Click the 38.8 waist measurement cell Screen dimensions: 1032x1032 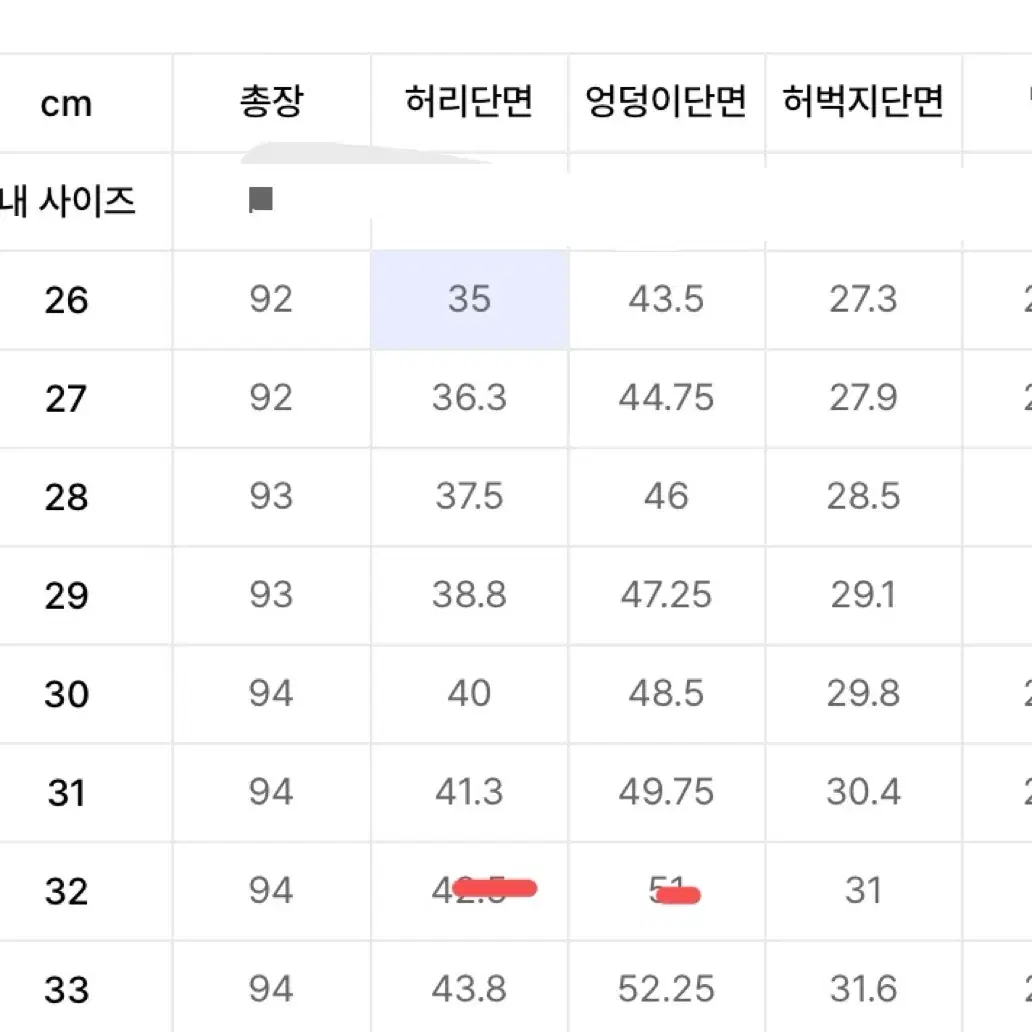click(x=469, y=595)
